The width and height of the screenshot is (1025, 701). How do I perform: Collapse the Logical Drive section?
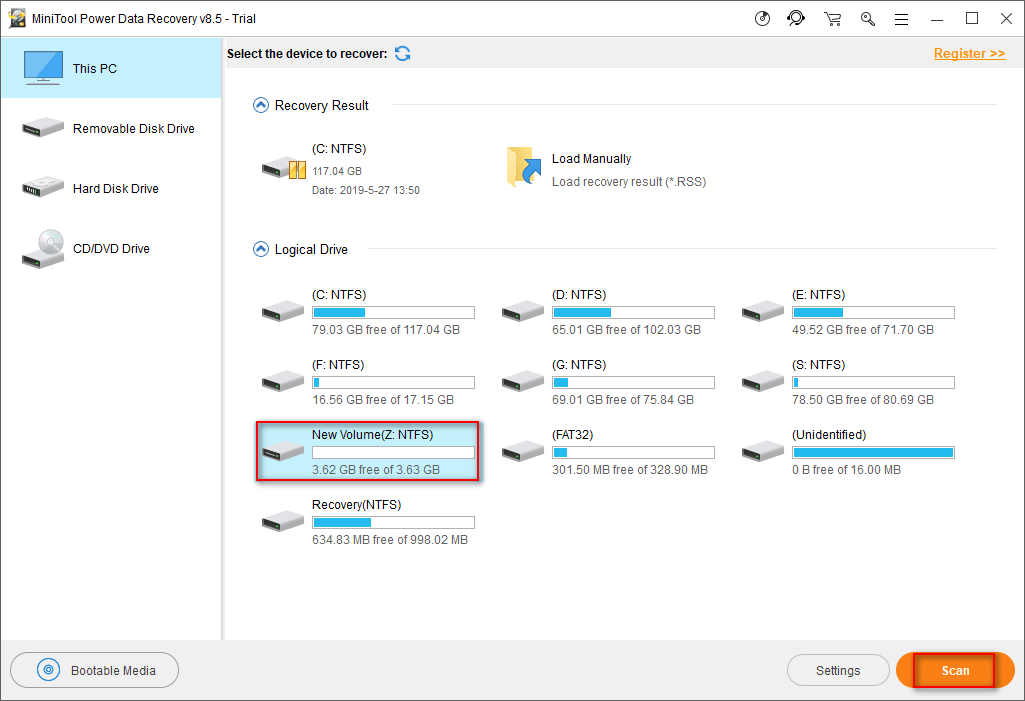pos(261,249)
